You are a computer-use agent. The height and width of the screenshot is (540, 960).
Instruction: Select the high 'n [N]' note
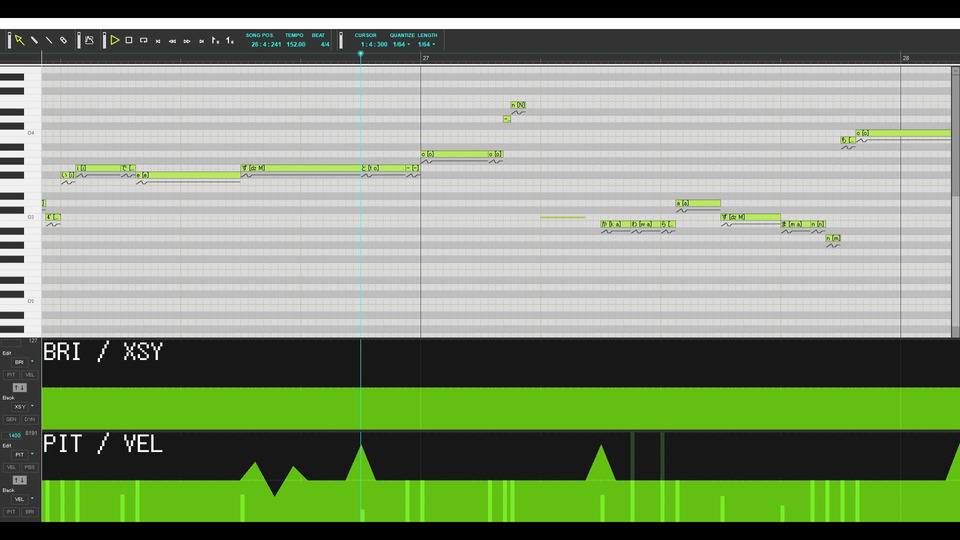point(518,105)
